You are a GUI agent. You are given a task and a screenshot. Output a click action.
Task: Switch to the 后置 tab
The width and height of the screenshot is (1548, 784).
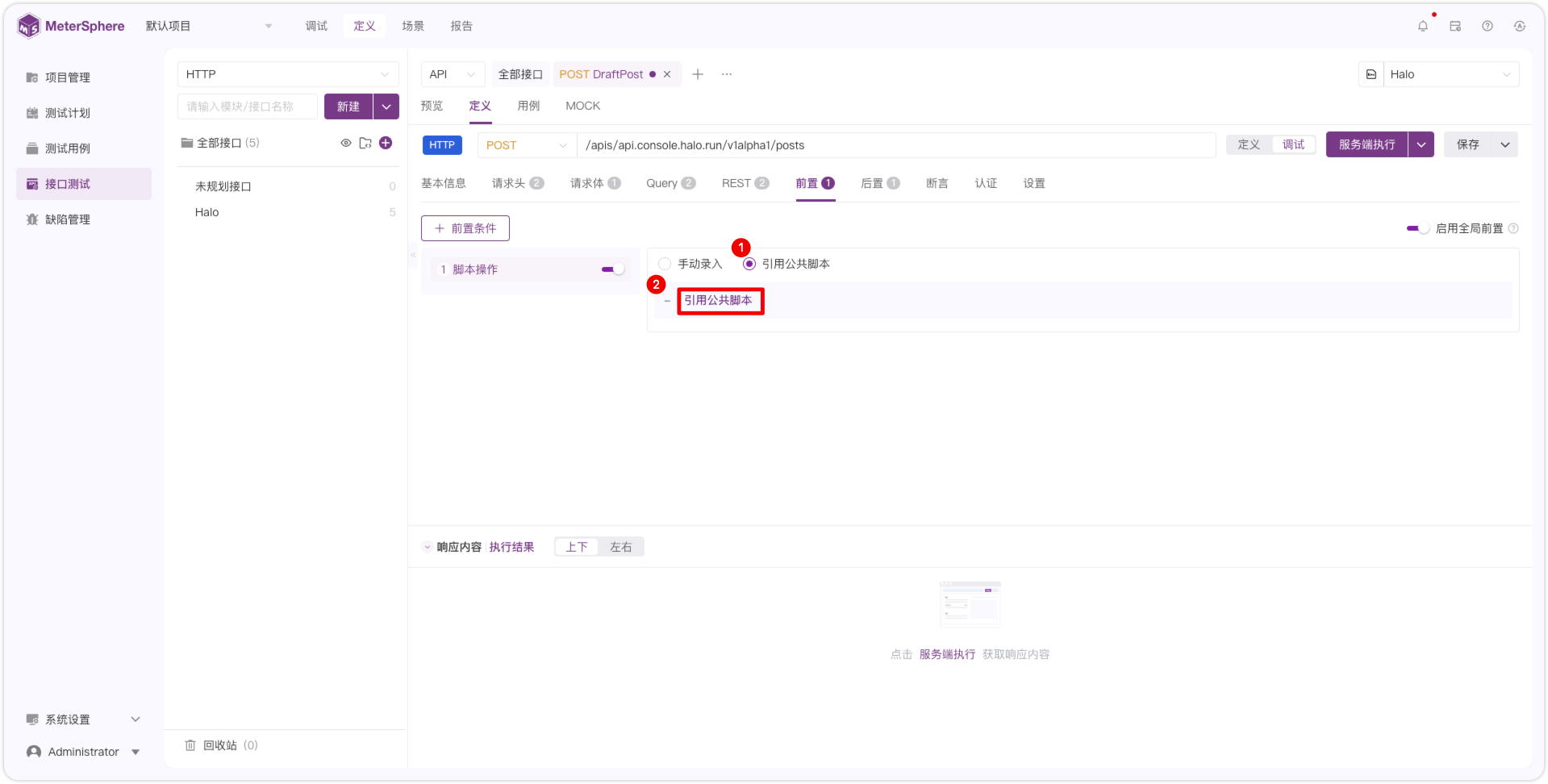880,183
